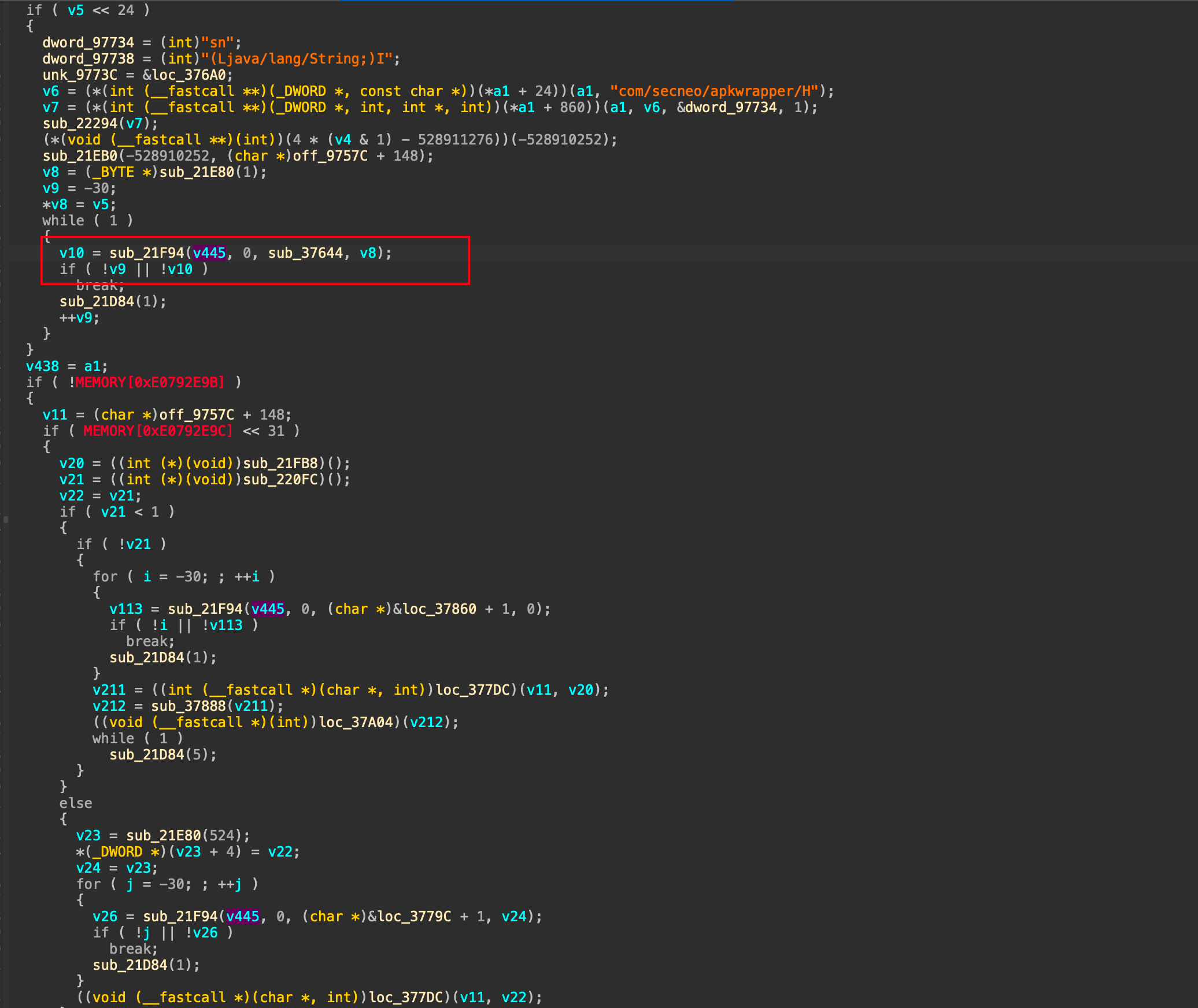Image resolution: width=1198 pixels, height=1008 pixels.
Task: Click &loc_3779C reference
Action: 410,917
